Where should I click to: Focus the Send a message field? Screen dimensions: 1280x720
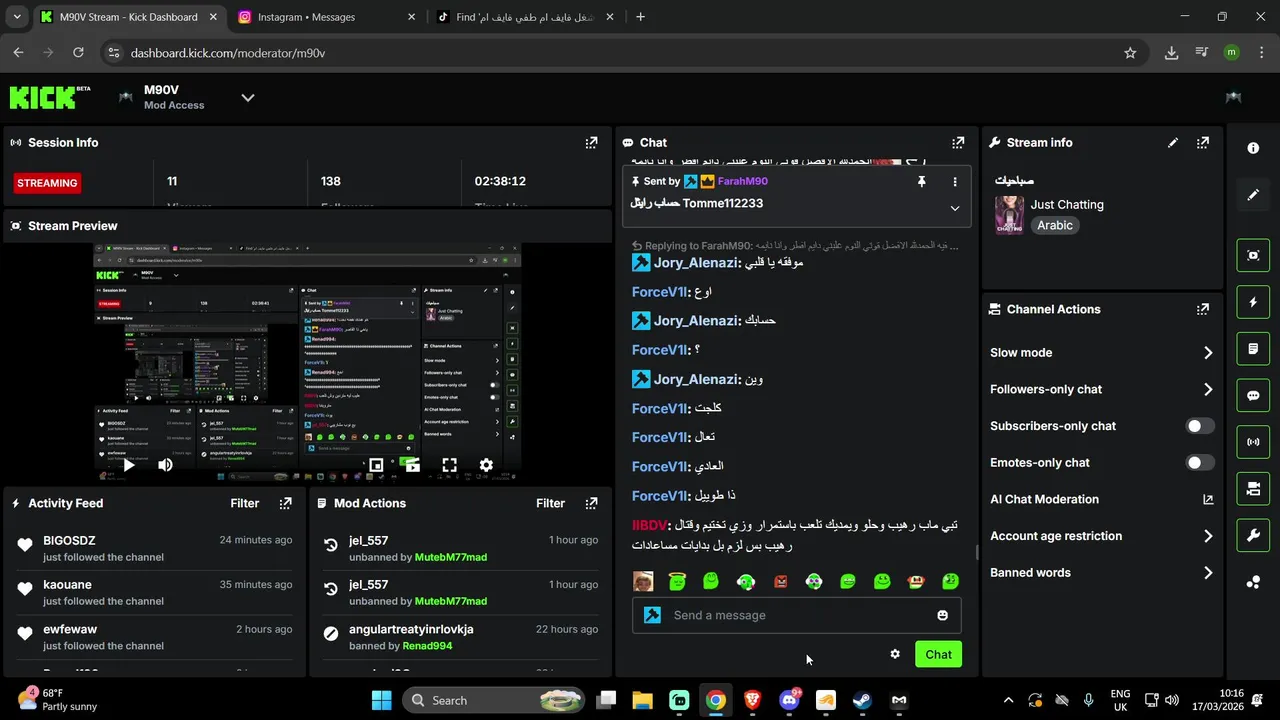(x=797, y=615)
